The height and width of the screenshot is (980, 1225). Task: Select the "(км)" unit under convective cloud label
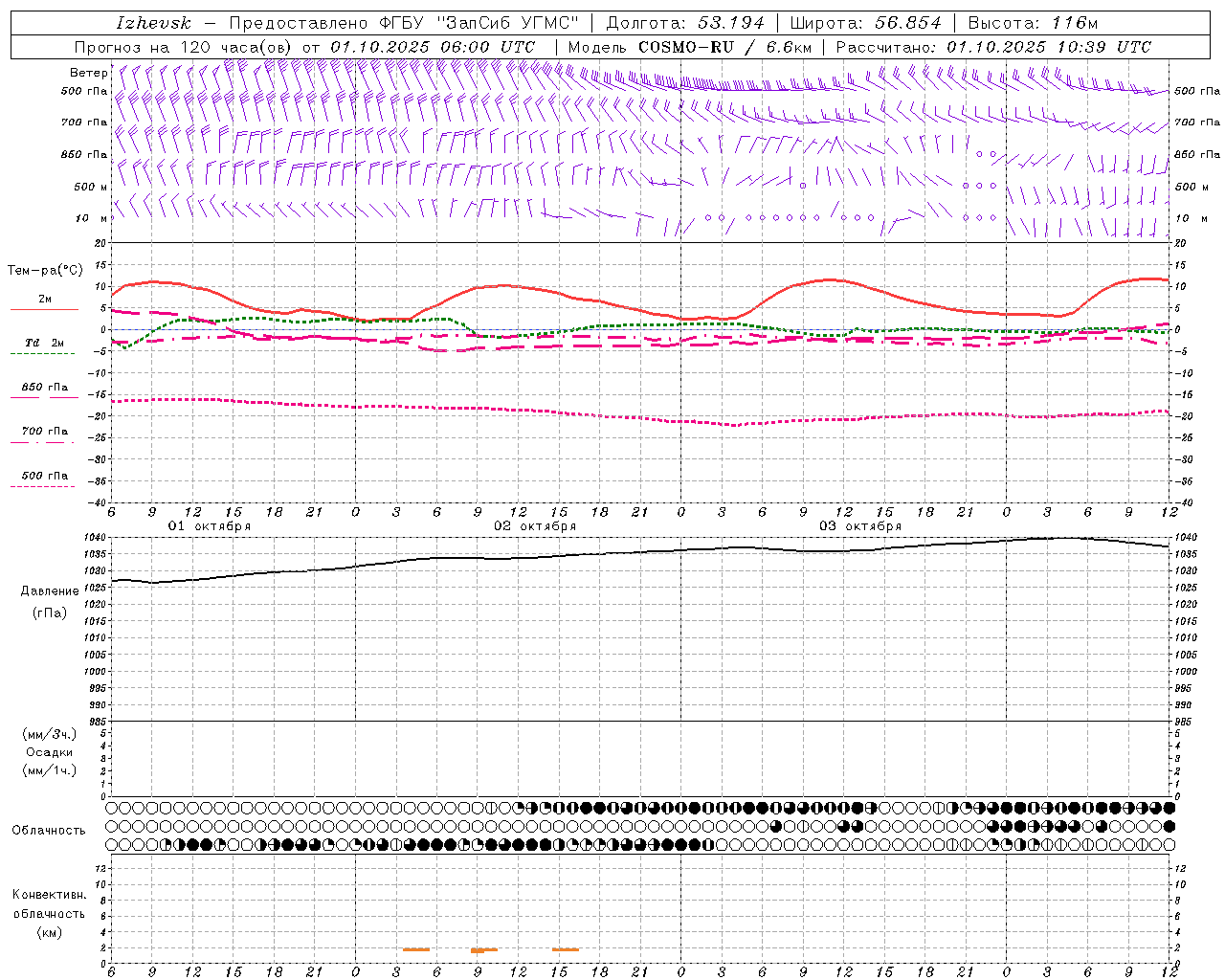(49, 932)
